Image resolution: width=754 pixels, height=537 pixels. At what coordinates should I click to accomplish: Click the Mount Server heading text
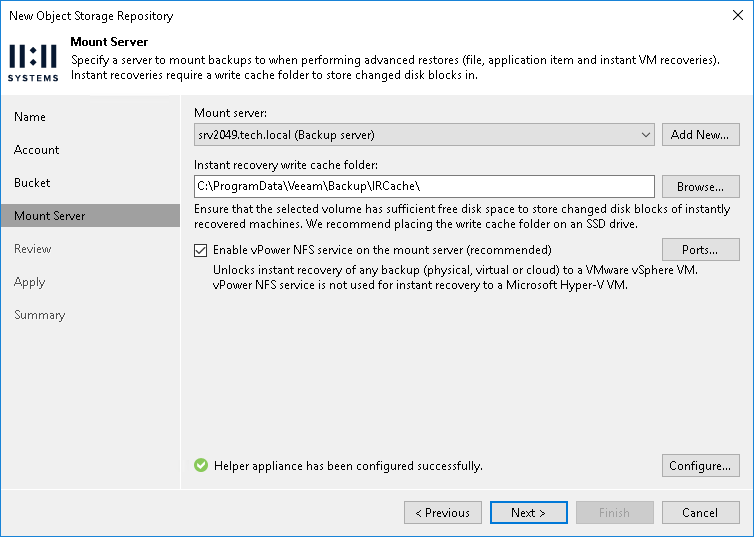[x=109, y=42]
